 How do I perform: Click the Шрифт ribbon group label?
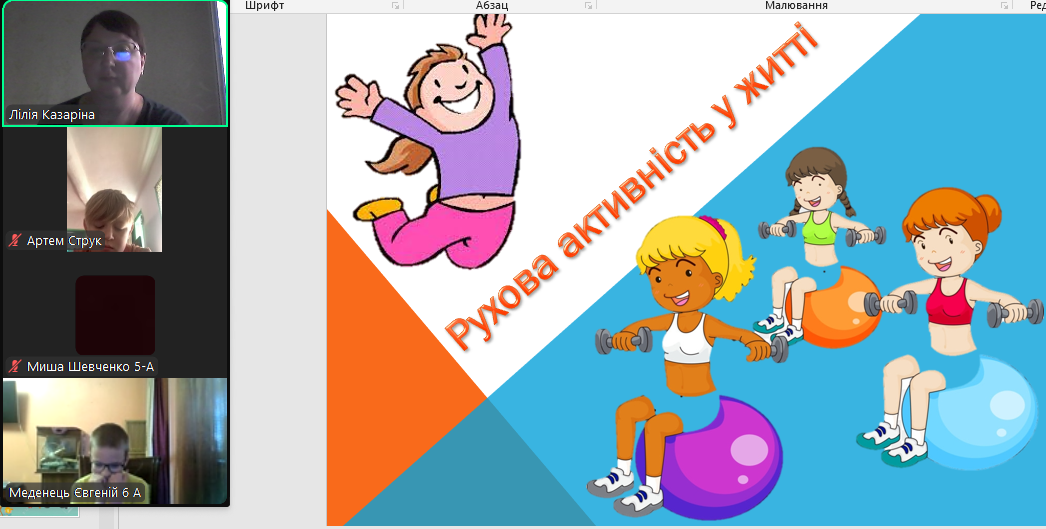pyautogui.click(x=265, y=5)
